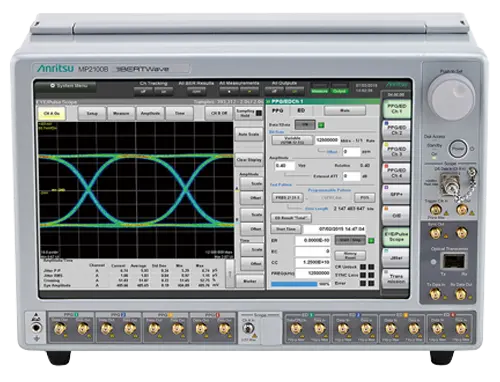Click green plus icon beside Data/XData

pos(321,125)
